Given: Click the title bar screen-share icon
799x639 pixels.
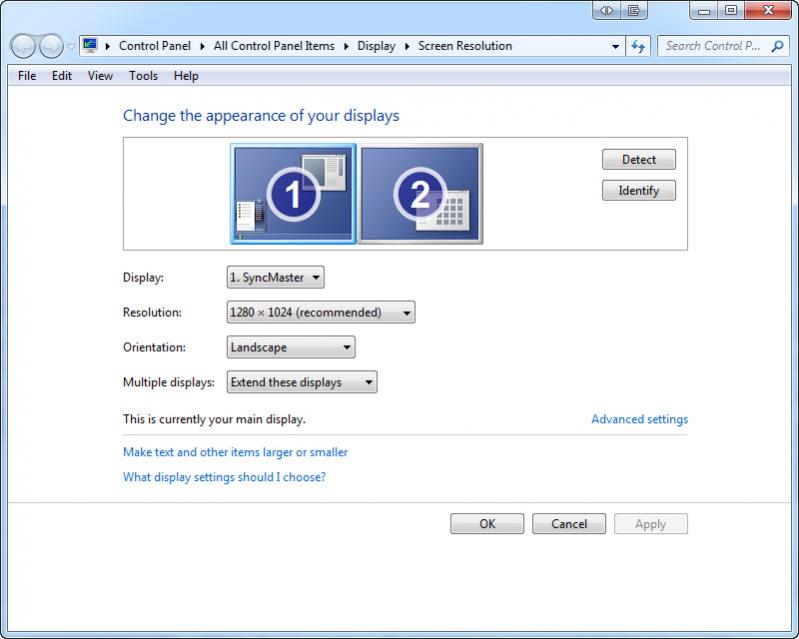Looking at the screenshot, I should (633, 10).
